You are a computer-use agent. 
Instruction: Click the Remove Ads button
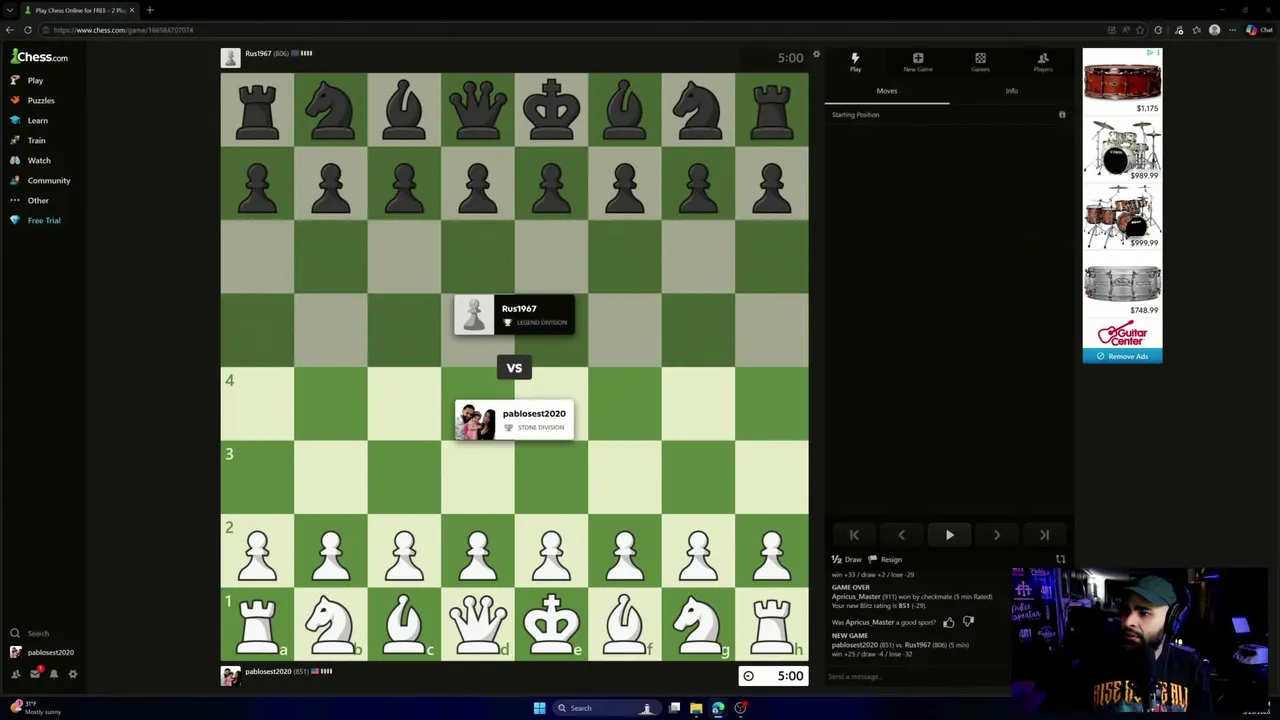pyautogui.click(x=1122, y=356)
